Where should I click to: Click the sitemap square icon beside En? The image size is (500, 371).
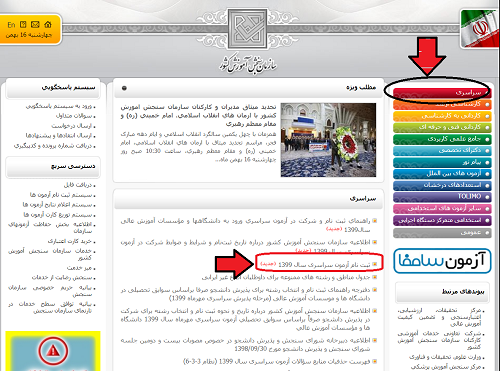coord(23,24)
